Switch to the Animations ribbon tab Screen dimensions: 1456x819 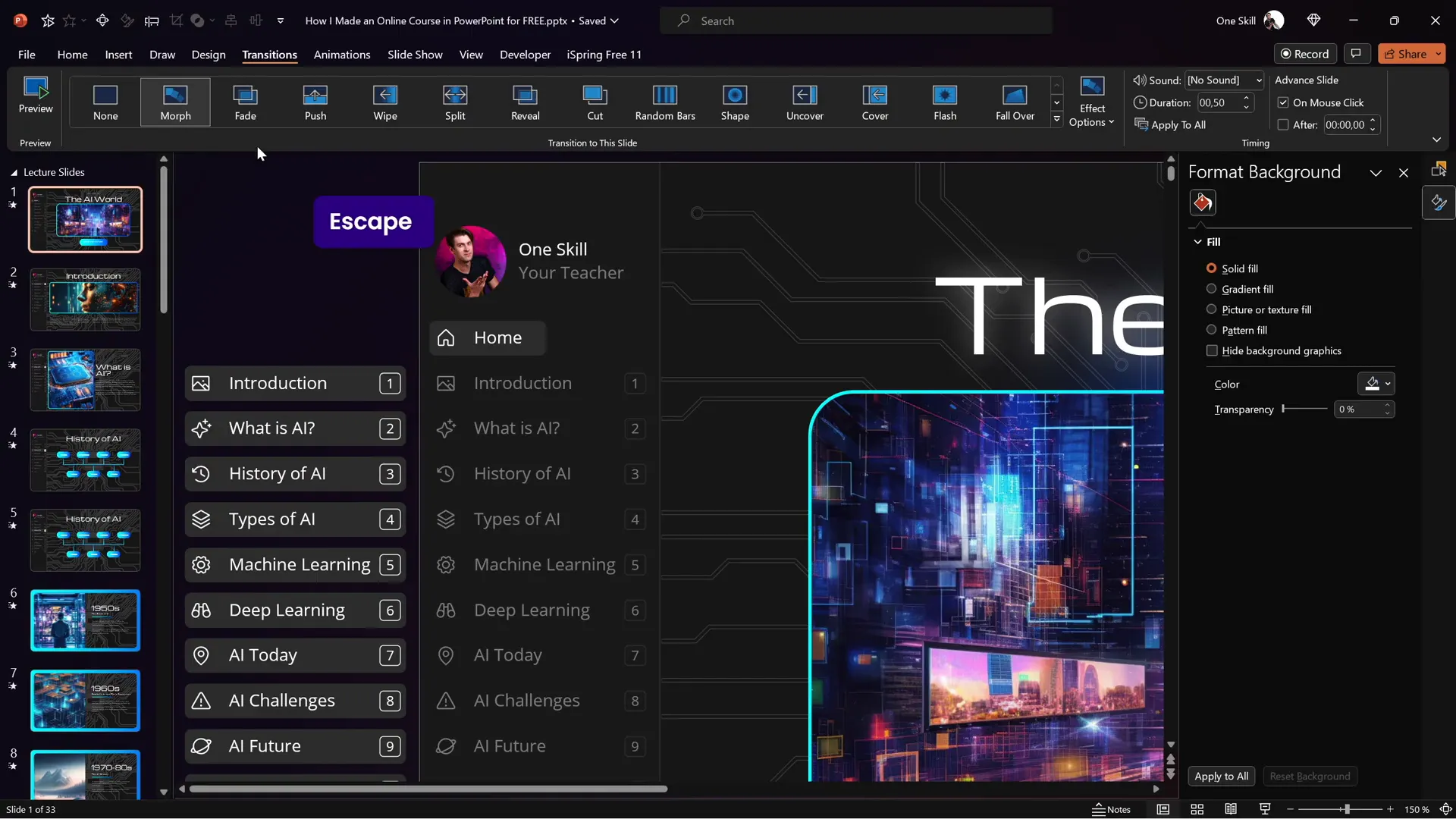click(342, 55)
